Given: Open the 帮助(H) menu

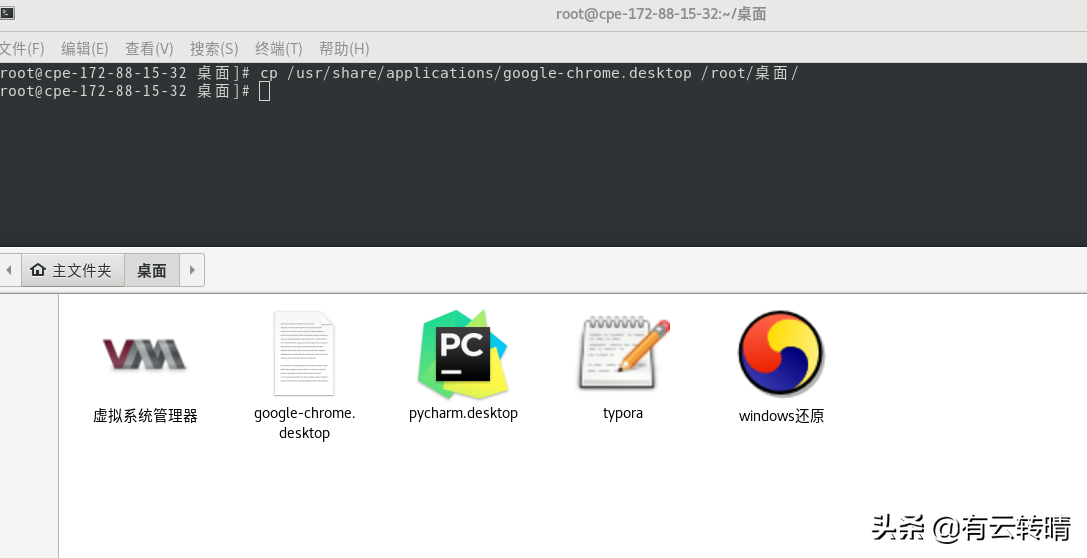Looking at the screenshot, I should (344, 48).
